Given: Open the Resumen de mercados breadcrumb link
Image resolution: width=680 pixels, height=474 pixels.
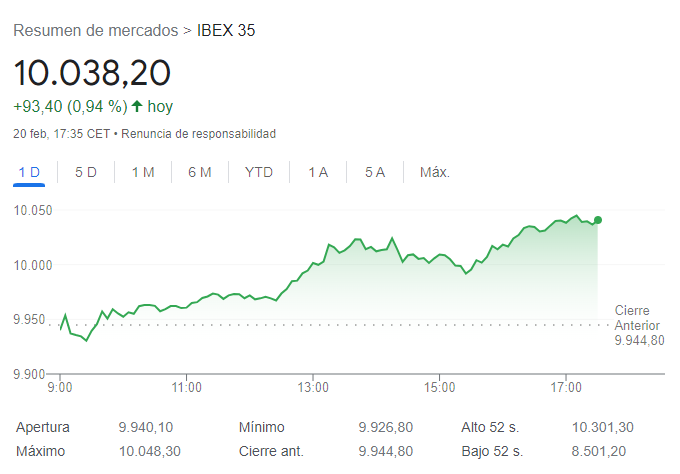Looking at the screenshot, I should 96,31.
